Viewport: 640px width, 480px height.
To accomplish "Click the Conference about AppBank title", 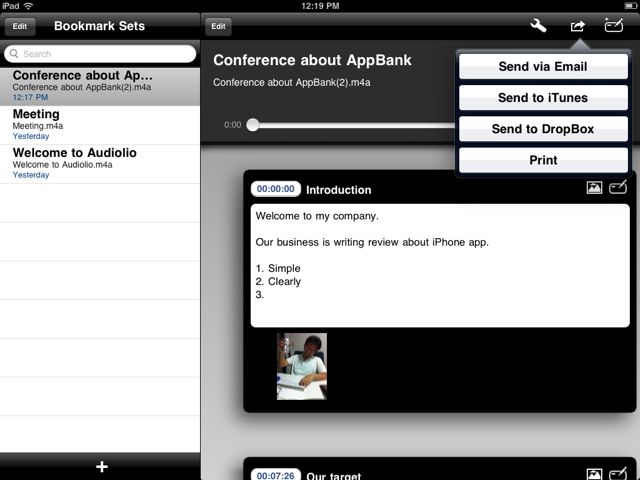I will coord(312,60).
